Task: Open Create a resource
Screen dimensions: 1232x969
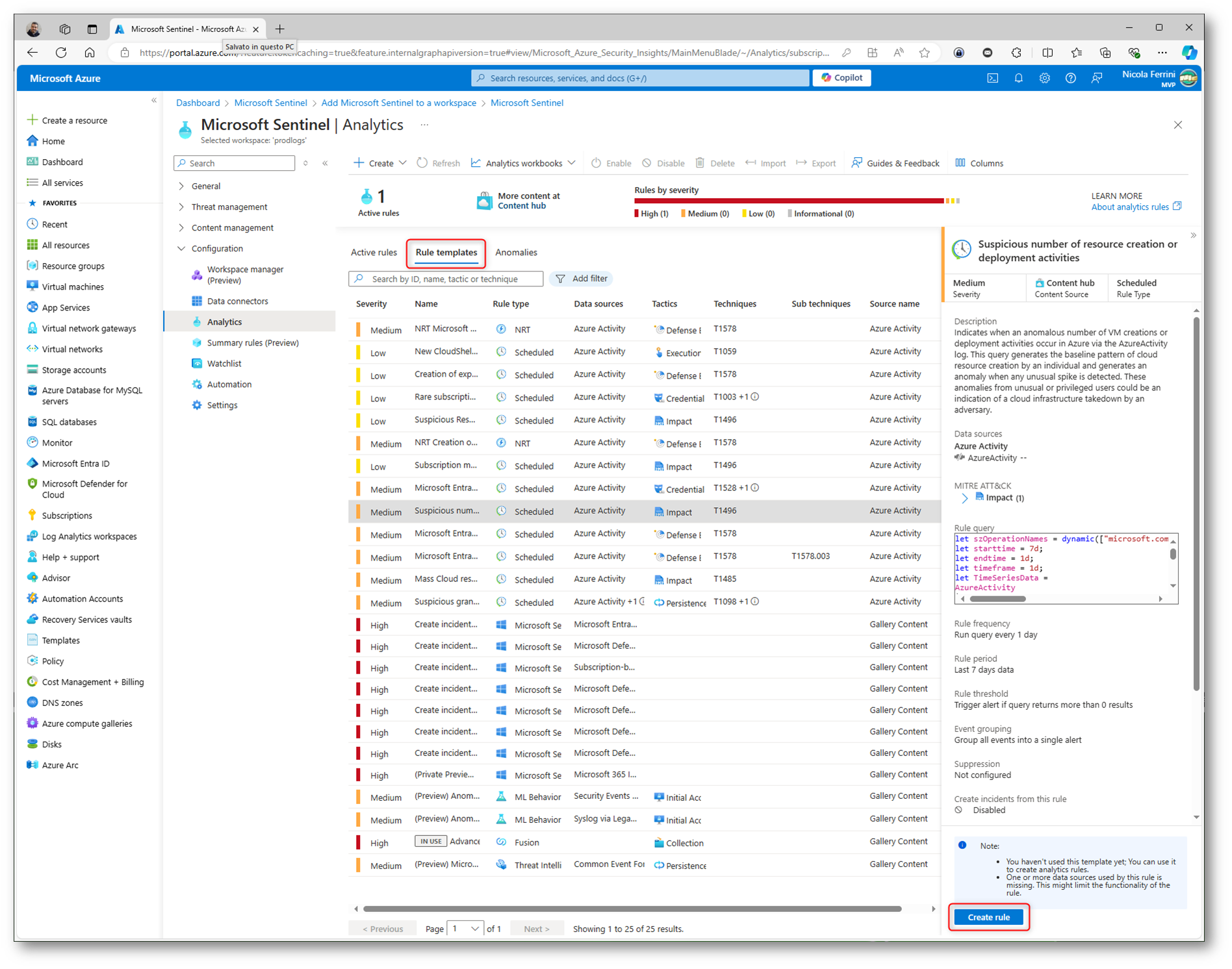Action: point(74,120)
